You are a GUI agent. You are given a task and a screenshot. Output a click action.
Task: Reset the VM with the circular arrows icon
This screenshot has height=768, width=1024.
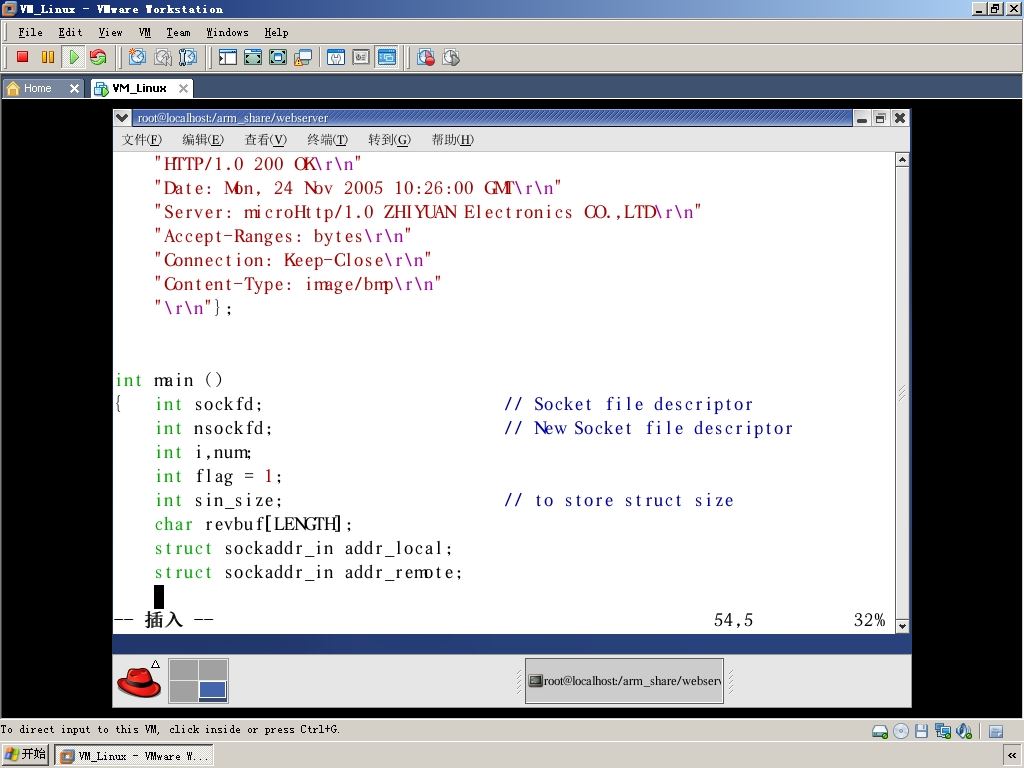[98, 57]
